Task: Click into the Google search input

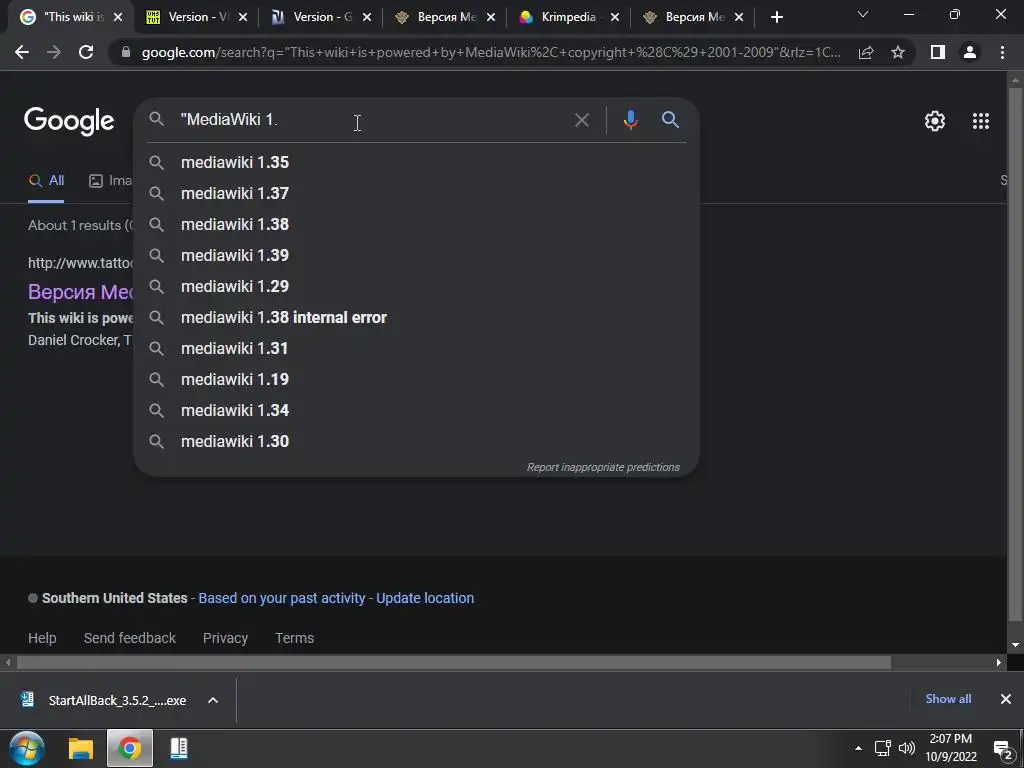Action: pyautogui.click(x=372, y=120)
